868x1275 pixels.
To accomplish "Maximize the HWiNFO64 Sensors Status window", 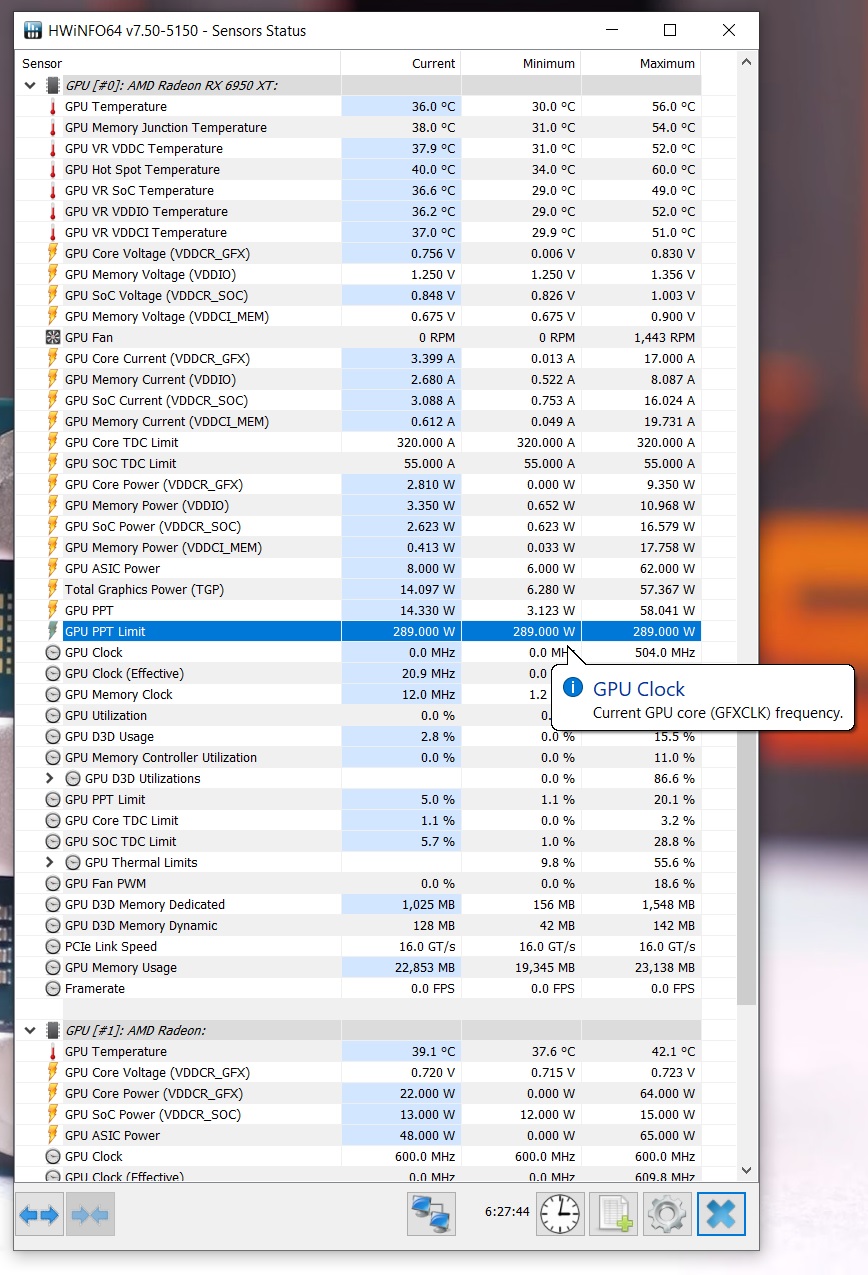I will click(x=670, y=30).
